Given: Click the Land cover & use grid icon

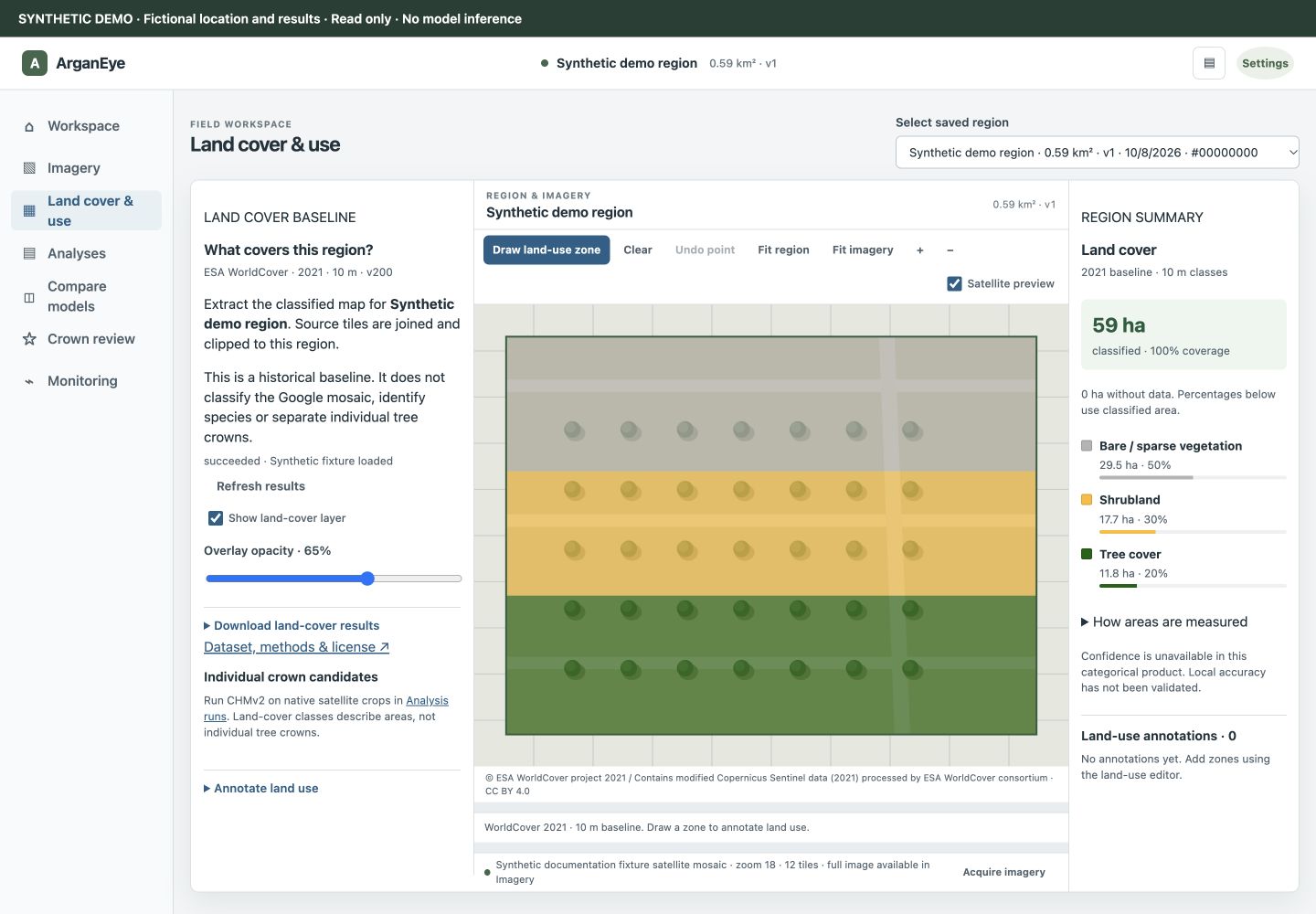Looking at the screenshot, I should (x=29, y=211).
